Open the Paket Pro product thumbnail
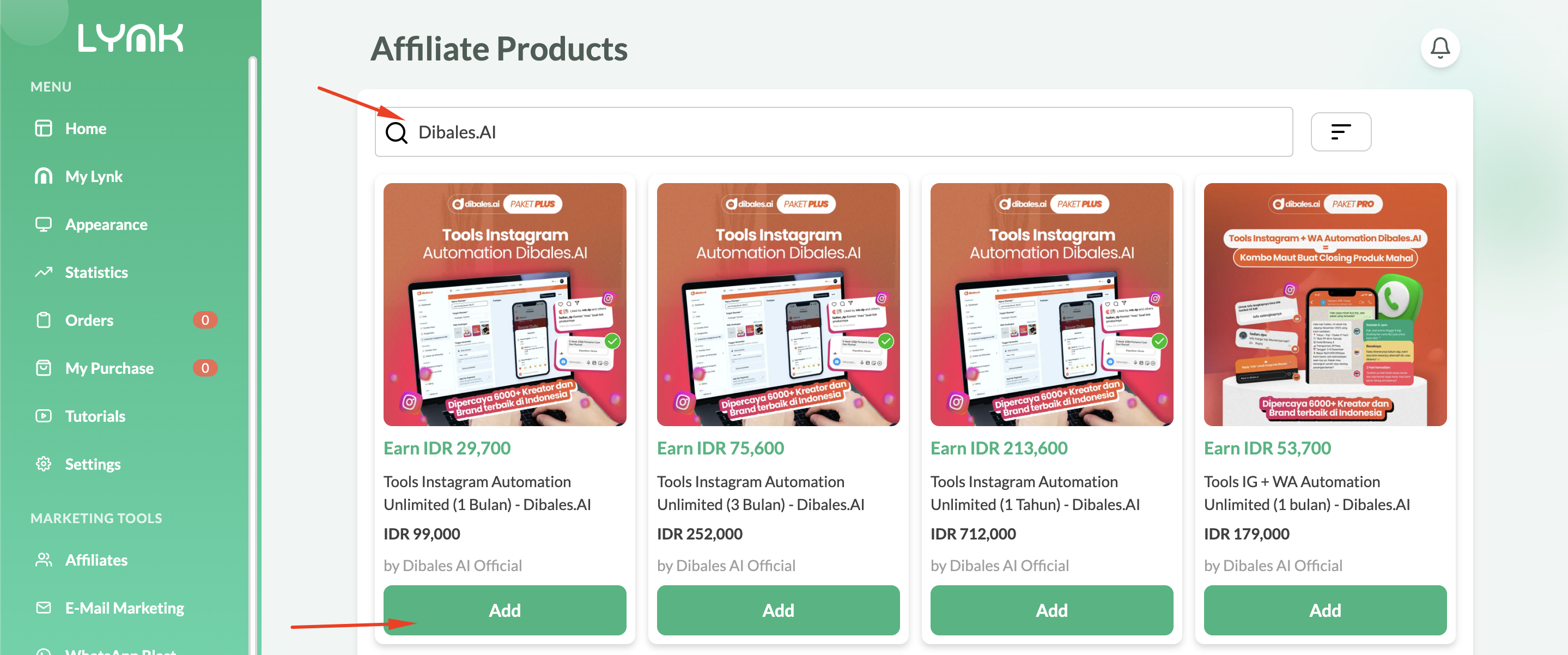Image resolution: width=1568 pixels, height=655 pixels. click(x=1324, y=305)
